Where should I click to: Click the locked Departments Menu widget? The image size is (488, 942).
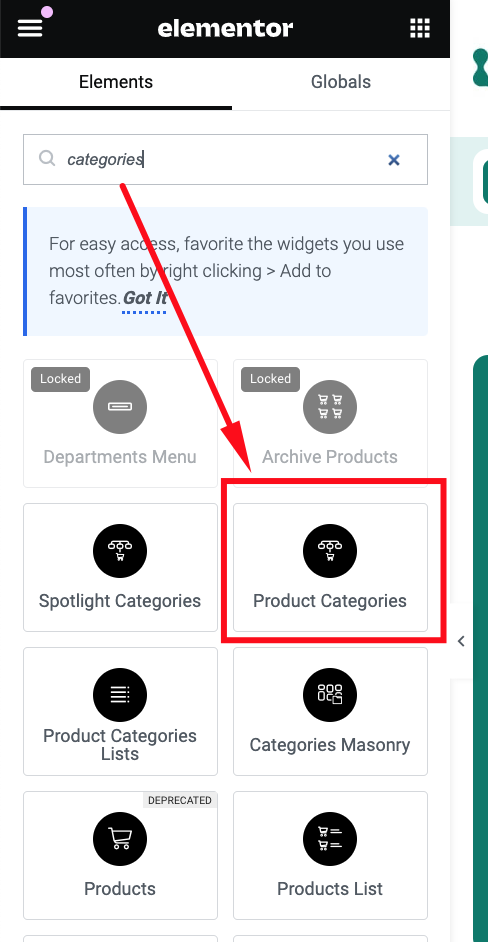coord(120,424)
